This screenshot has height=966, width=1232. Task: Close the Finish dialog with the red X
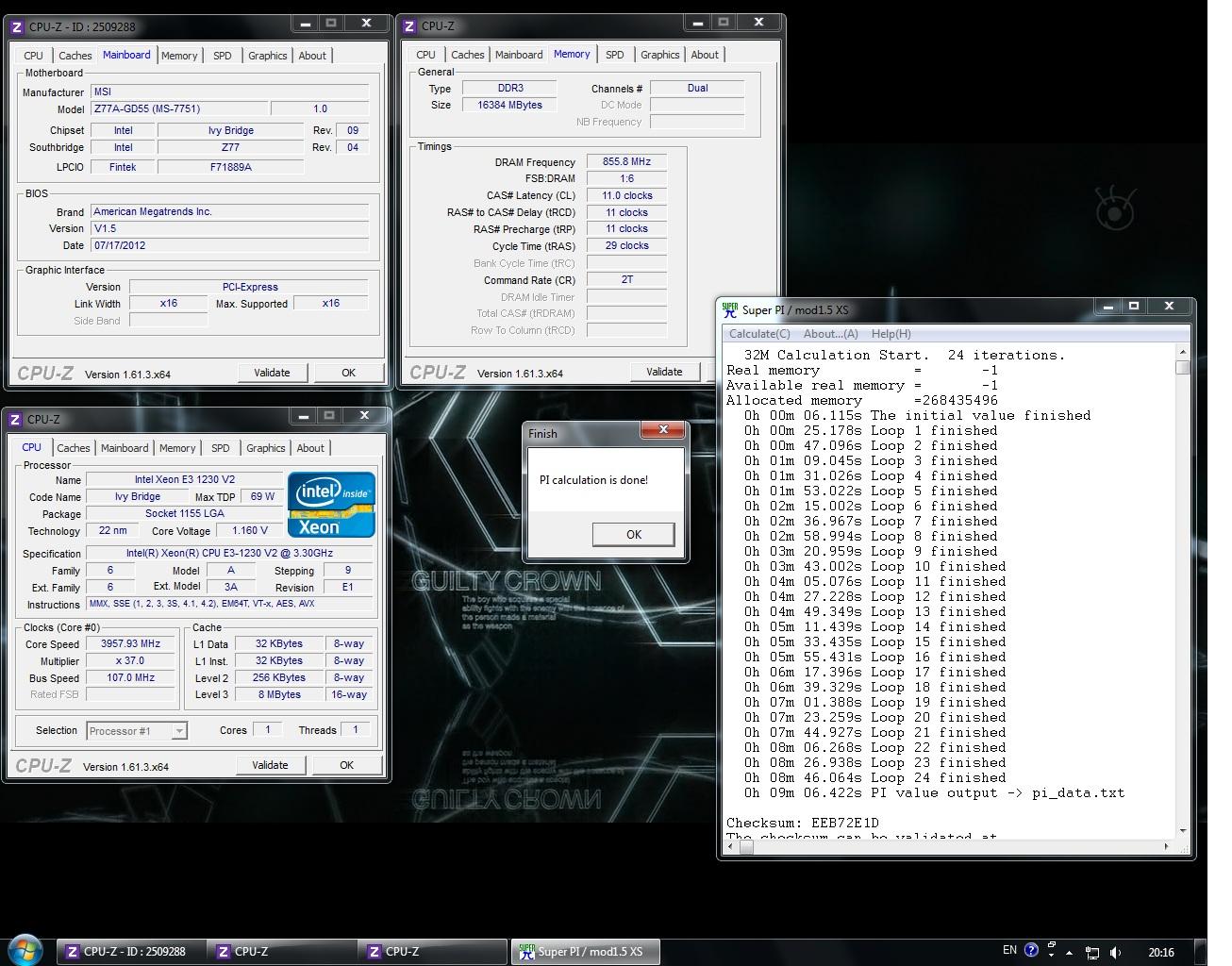pos(663,430)
